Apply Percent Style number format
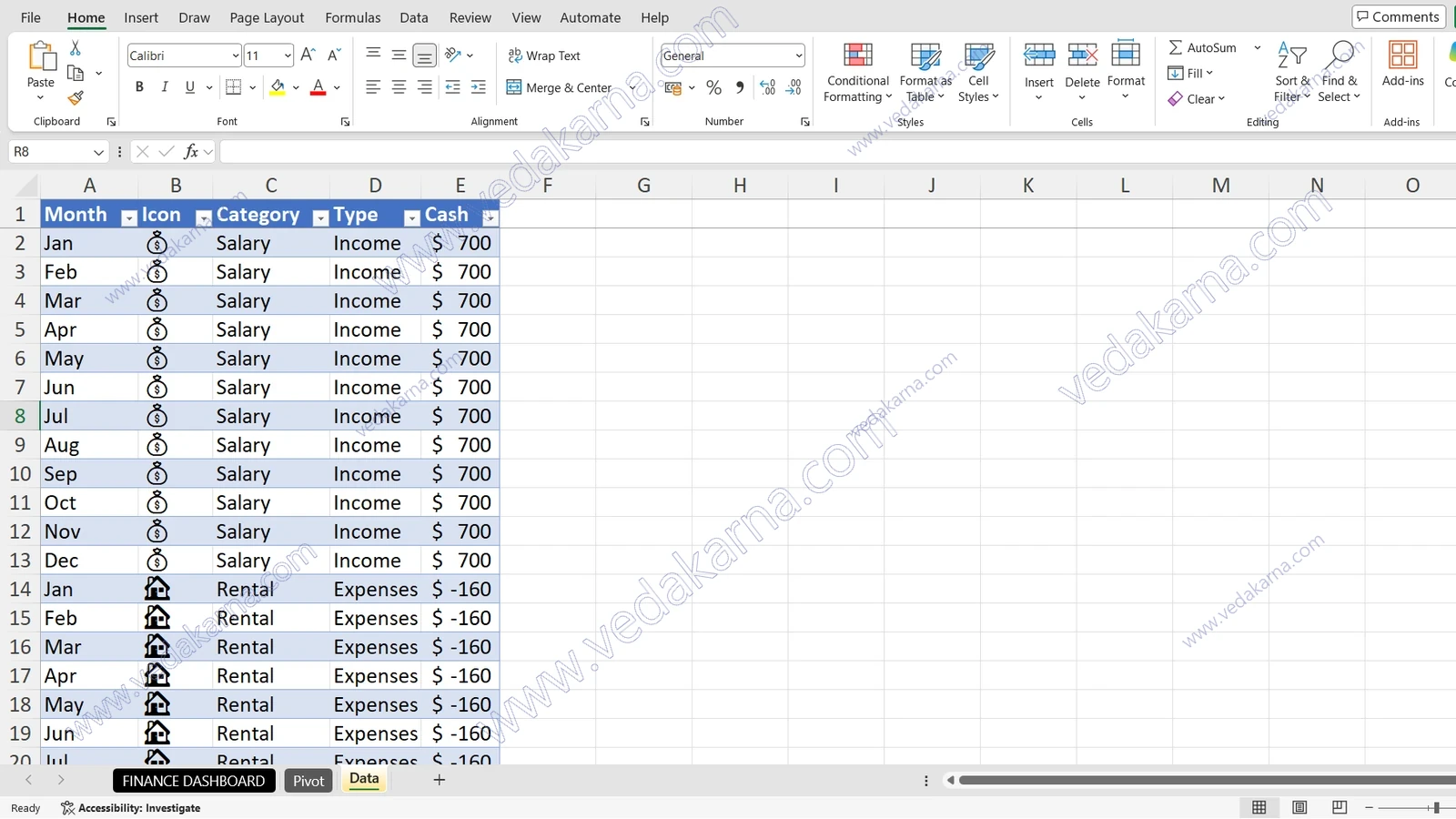 point(713,87)
